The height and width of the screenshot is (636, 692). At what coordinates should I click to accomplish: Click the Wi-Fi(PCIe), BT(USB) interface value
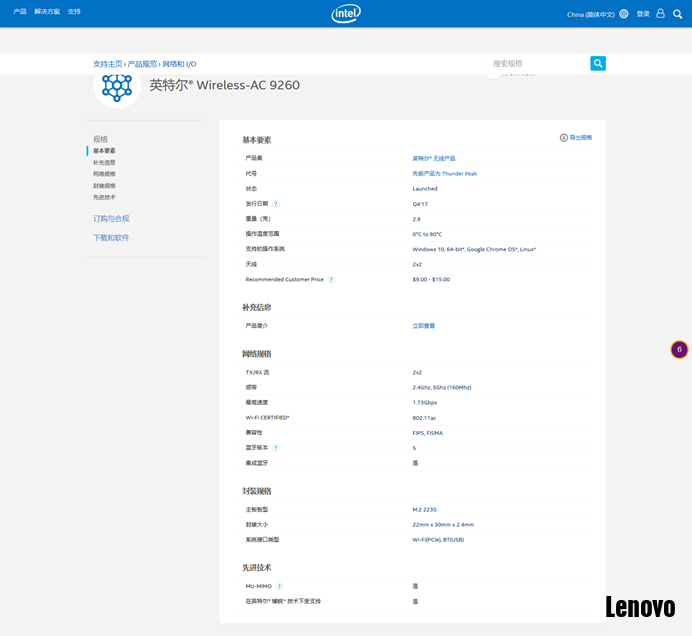(x=438, y=540)
